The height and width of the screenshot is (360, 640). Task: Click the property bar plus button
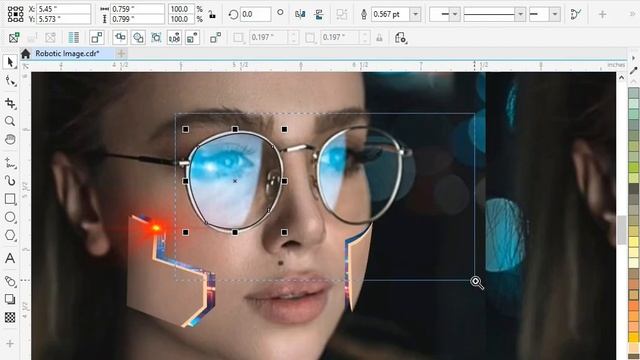coord(602,14)
